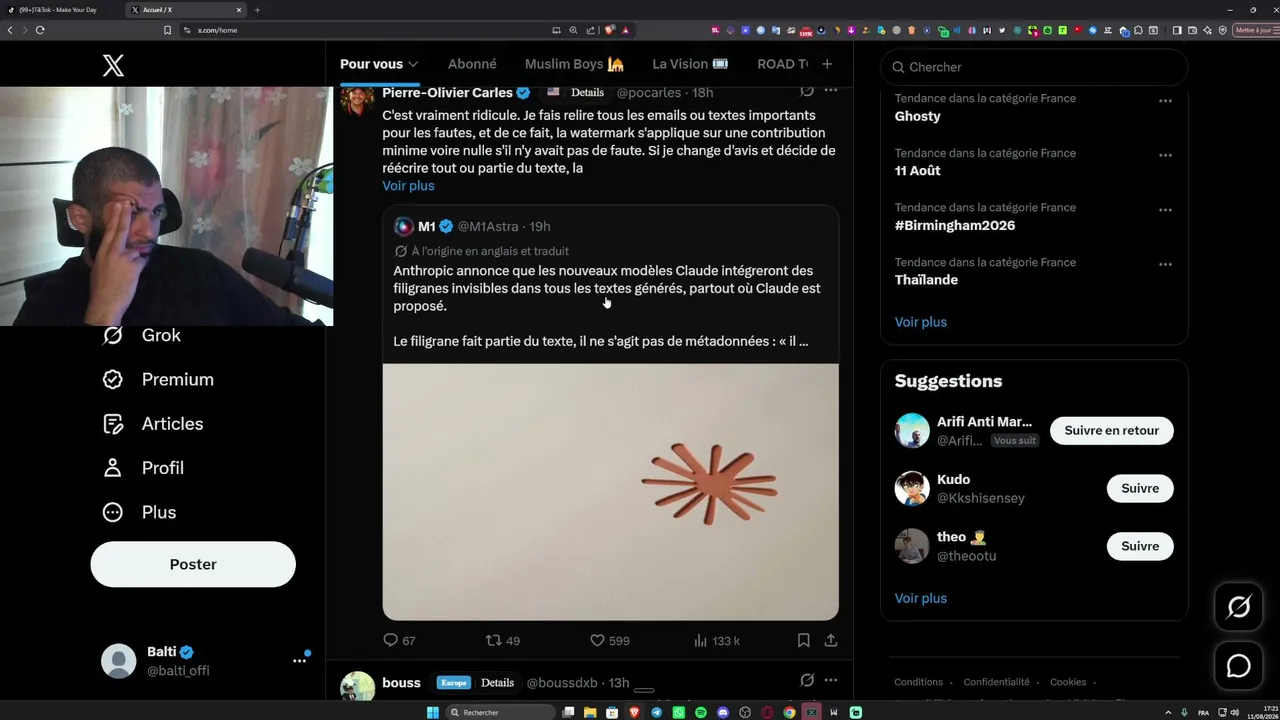The height and width of the screenshot is (720, 1280).
Task: Switch to the La Vision tab
Action: pyautogui.click(x=690, y=64)
